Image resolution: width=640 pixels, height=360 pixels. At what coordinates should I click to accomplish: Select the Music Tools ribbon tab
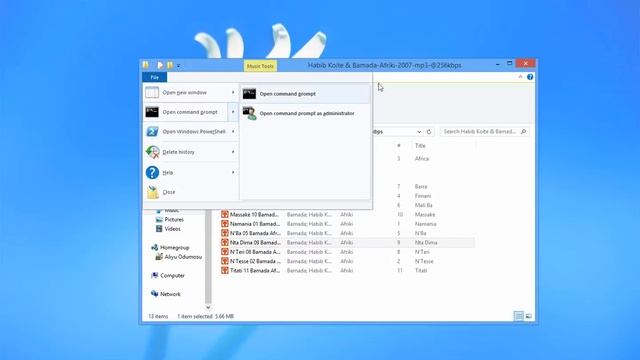(260, 66)
